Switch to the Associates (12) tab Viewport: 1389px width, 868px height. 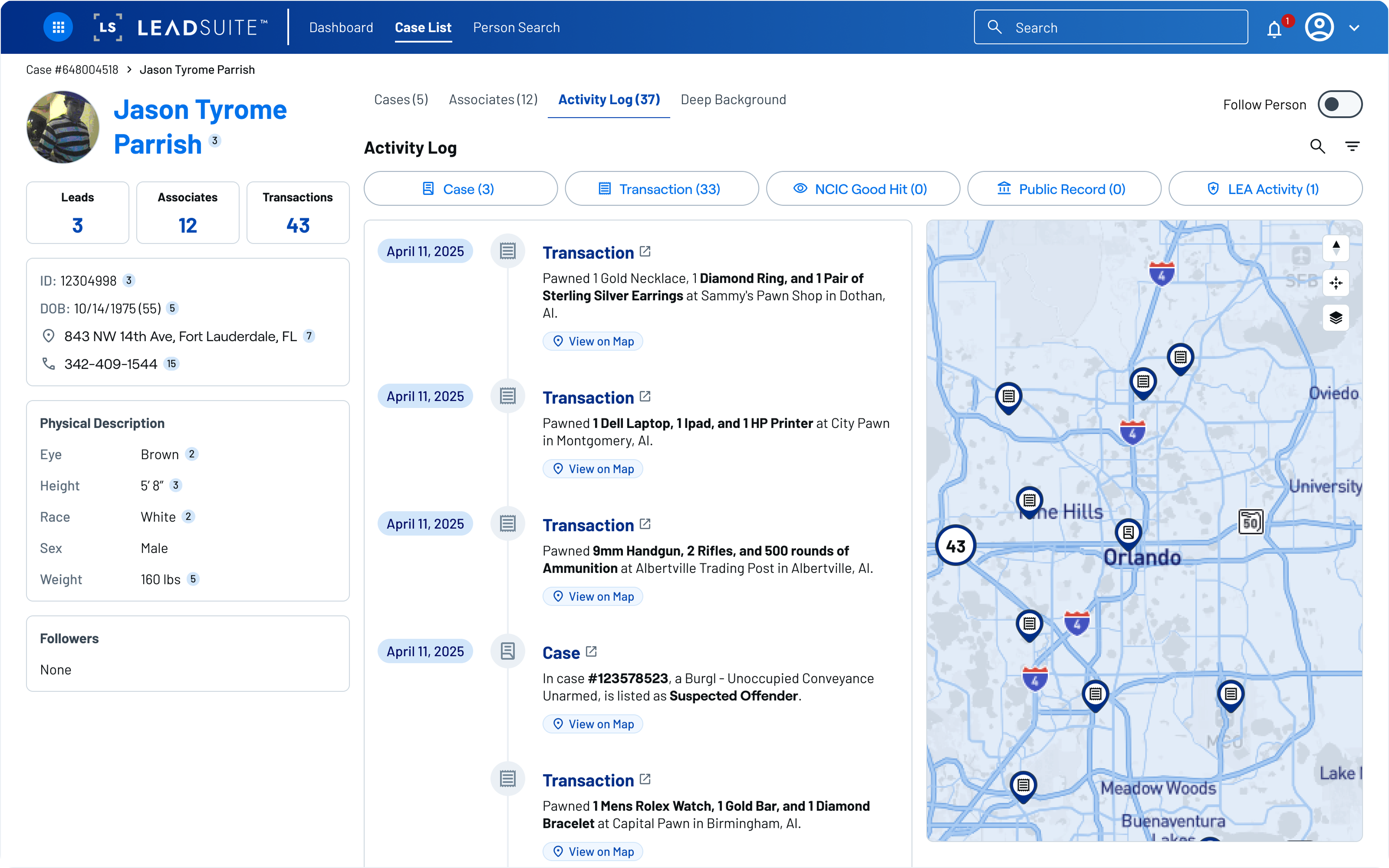(x=493, y=100)
